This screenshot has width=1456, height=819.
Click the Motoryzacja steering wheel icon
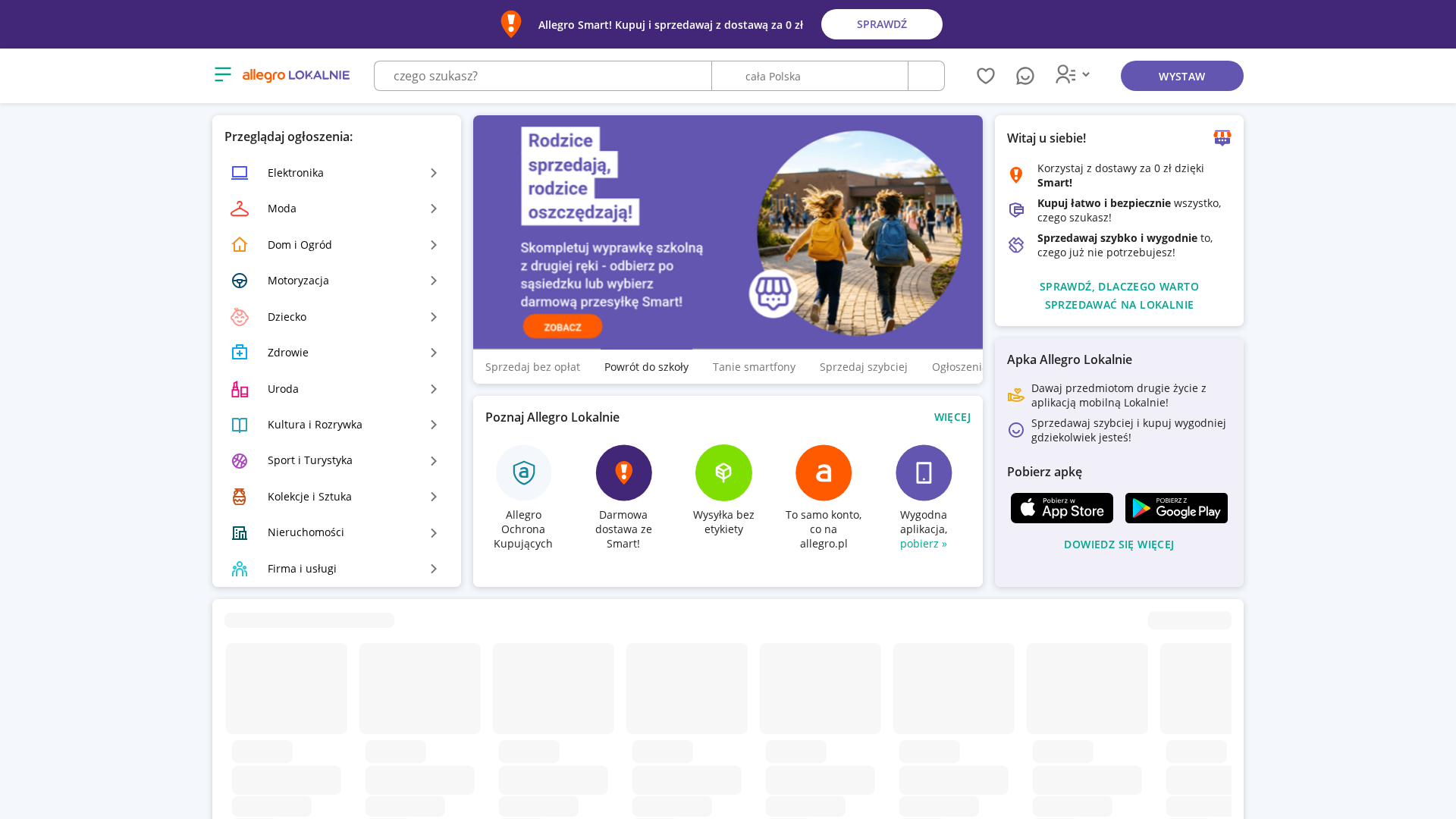click(240, 281)
